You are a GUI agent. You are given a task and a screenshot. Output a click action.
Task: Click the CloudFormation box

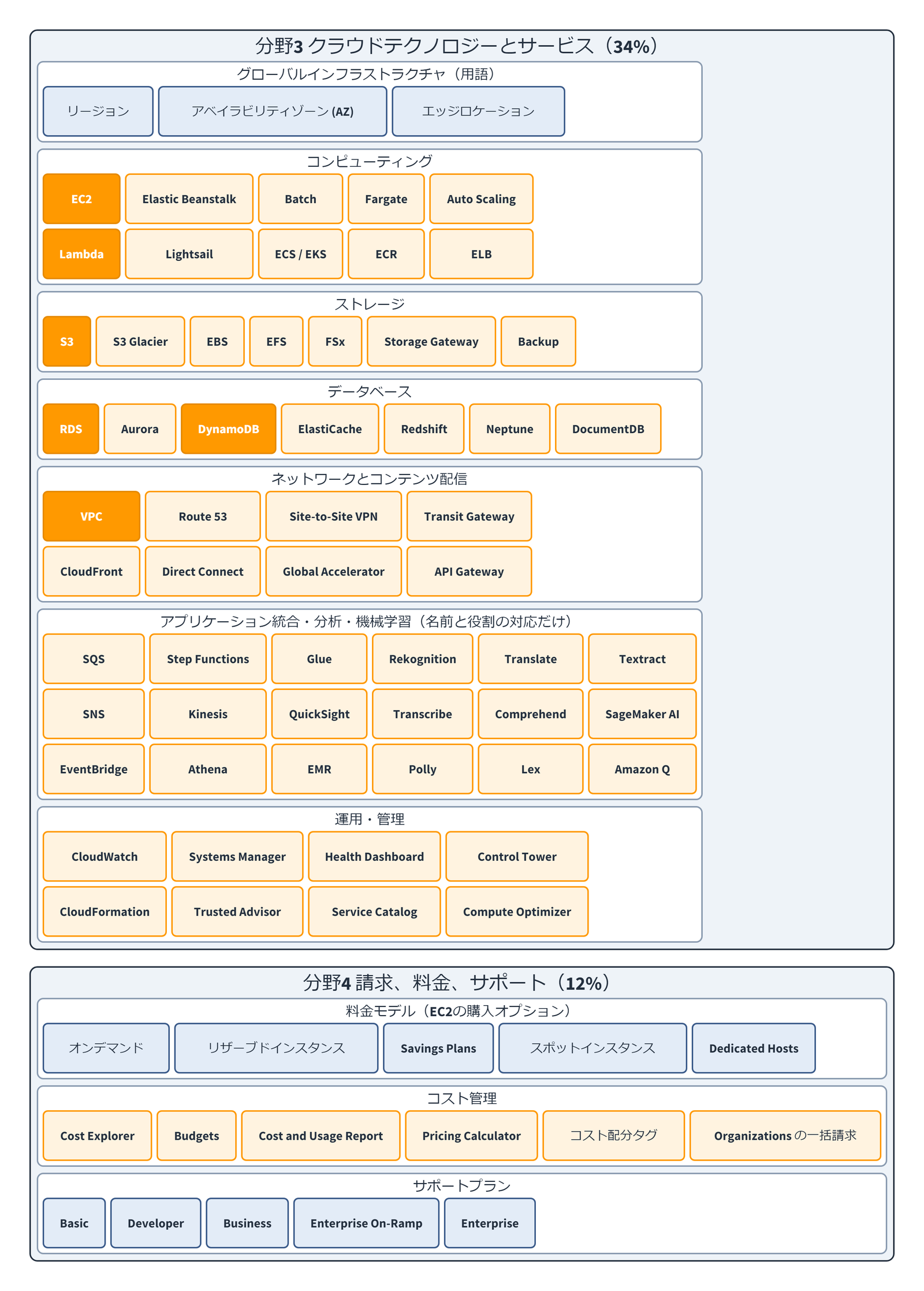(x=105, y=912)
